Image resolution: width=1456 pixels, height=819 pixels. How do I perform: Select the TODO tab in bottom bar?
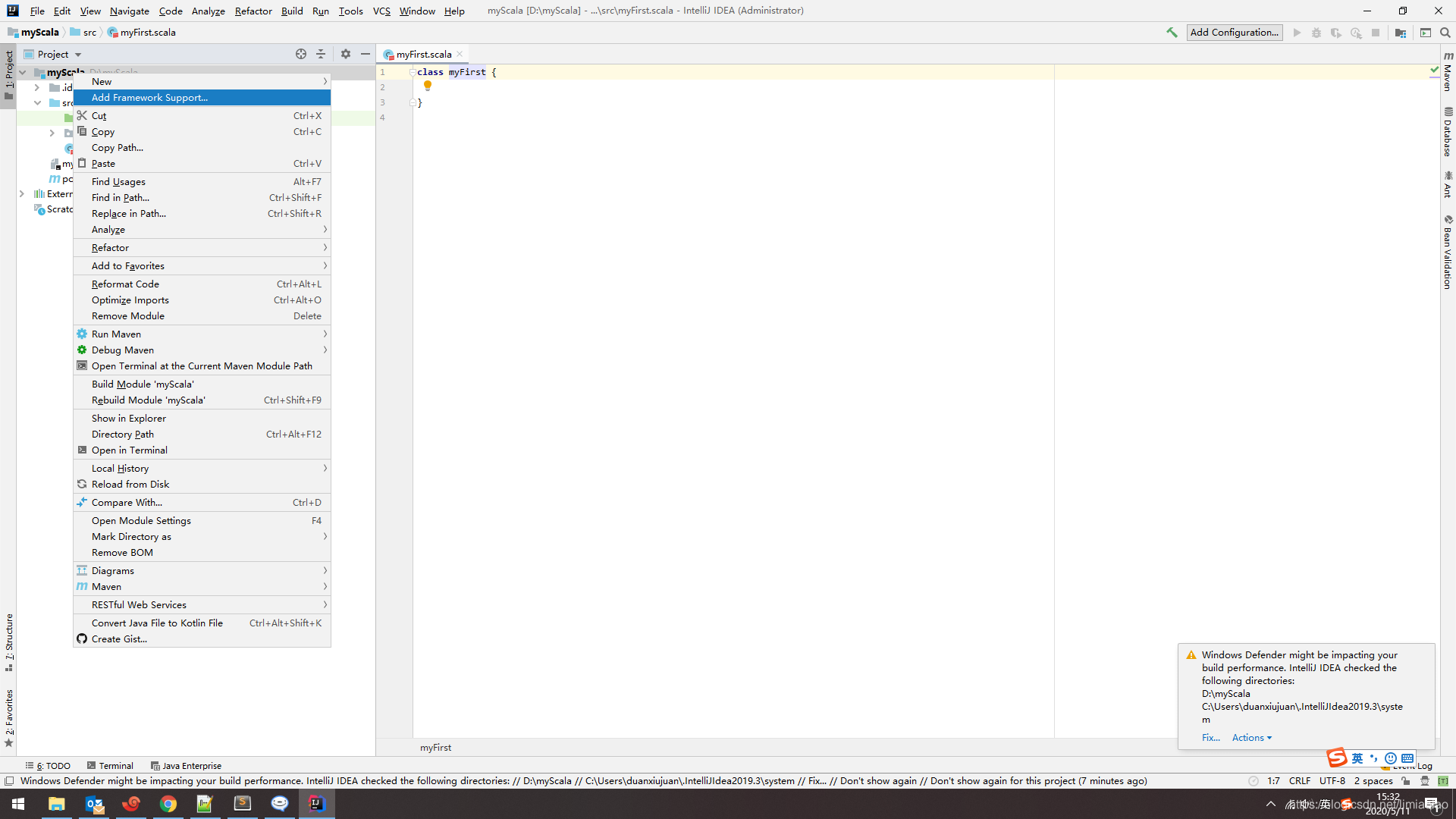tap(52, 765)
